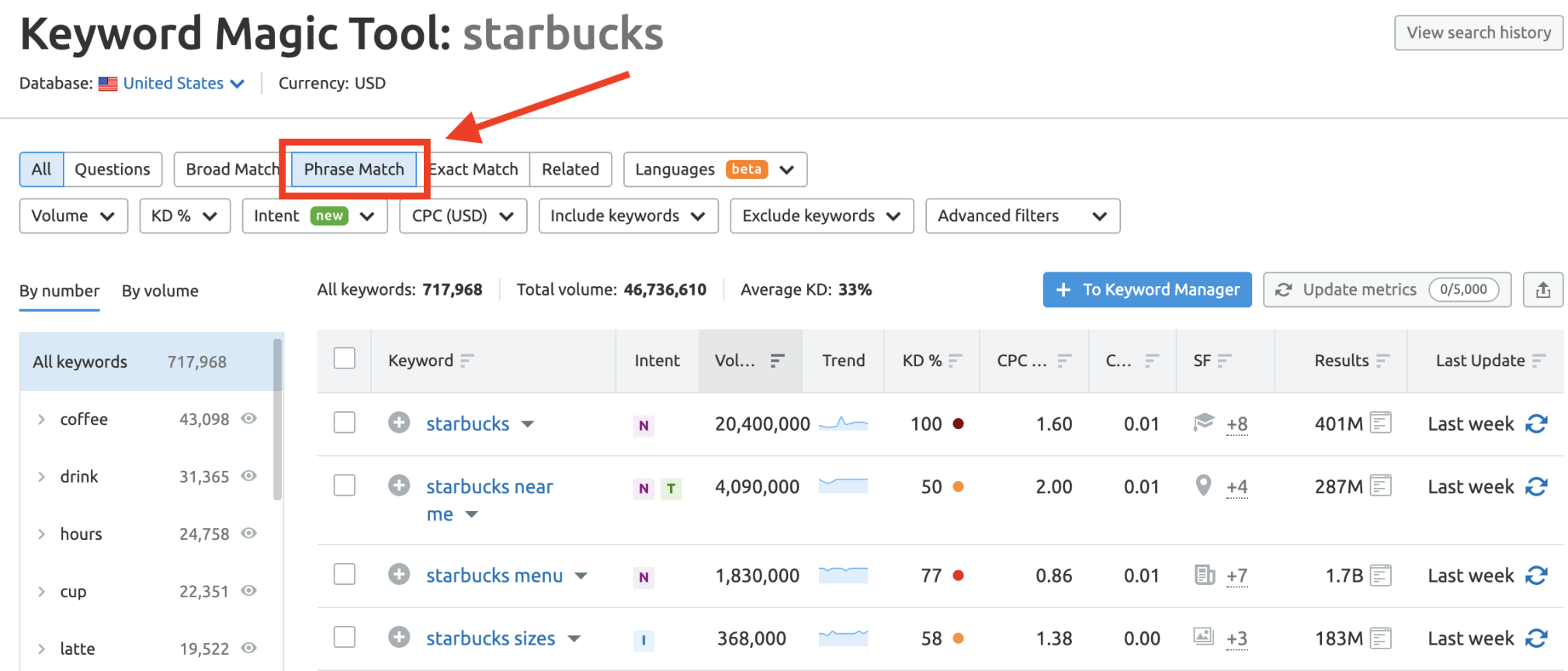Image resolution: width=1568 pixels, height=671 pixels.
Task: Refresh metrics for starbucks row
Action: (1536, 424)
